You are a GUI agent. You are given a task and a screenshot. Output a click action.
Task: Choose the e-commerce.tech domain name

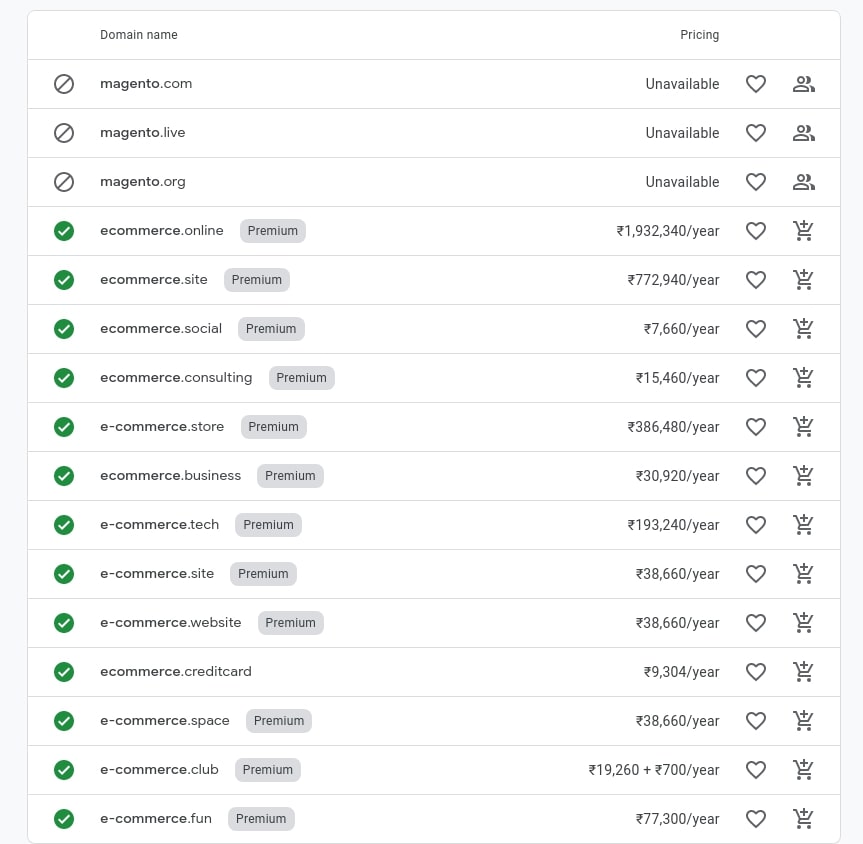click(160, 525)
